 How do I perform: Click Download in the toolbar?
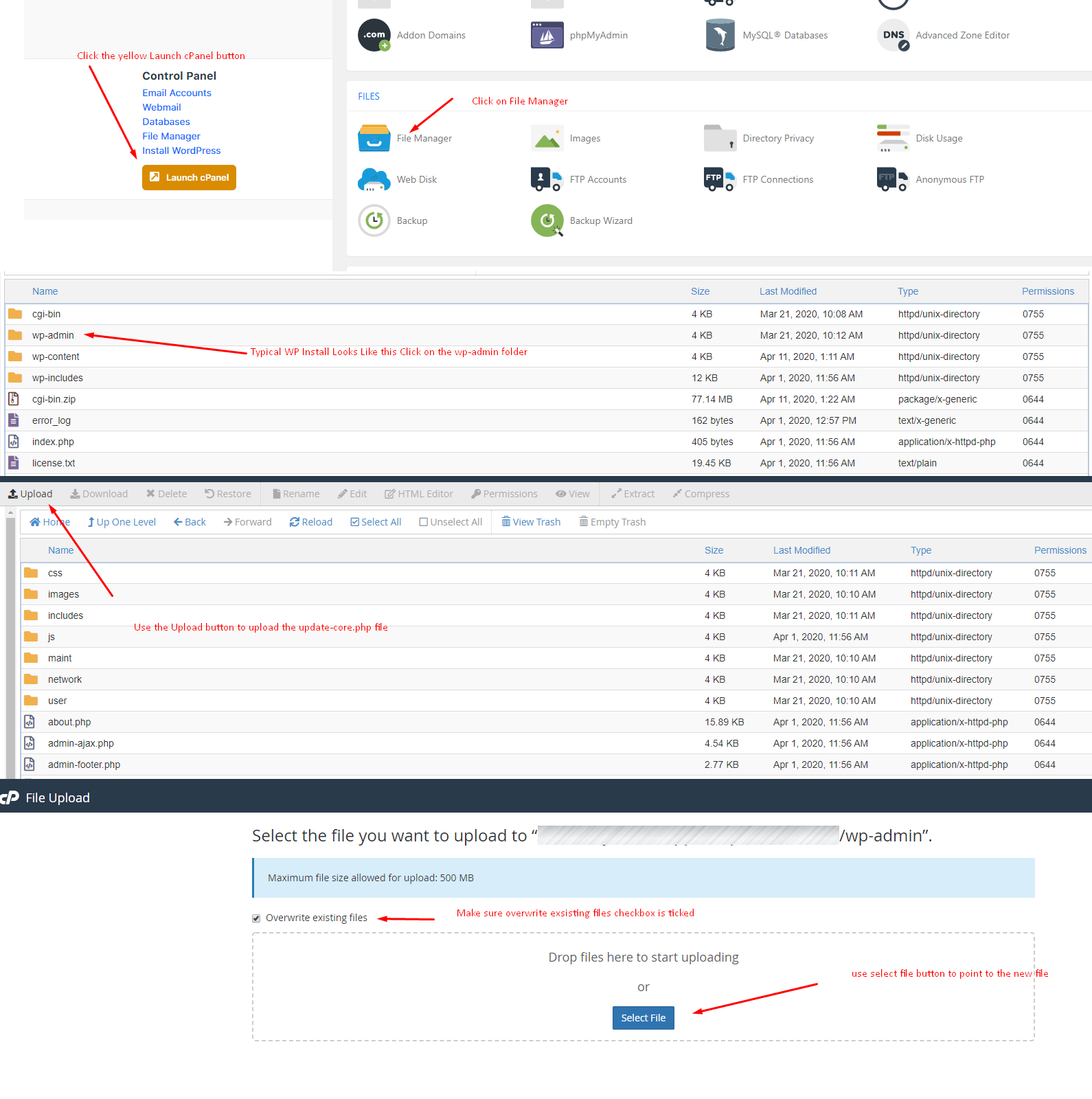[99, 494]
